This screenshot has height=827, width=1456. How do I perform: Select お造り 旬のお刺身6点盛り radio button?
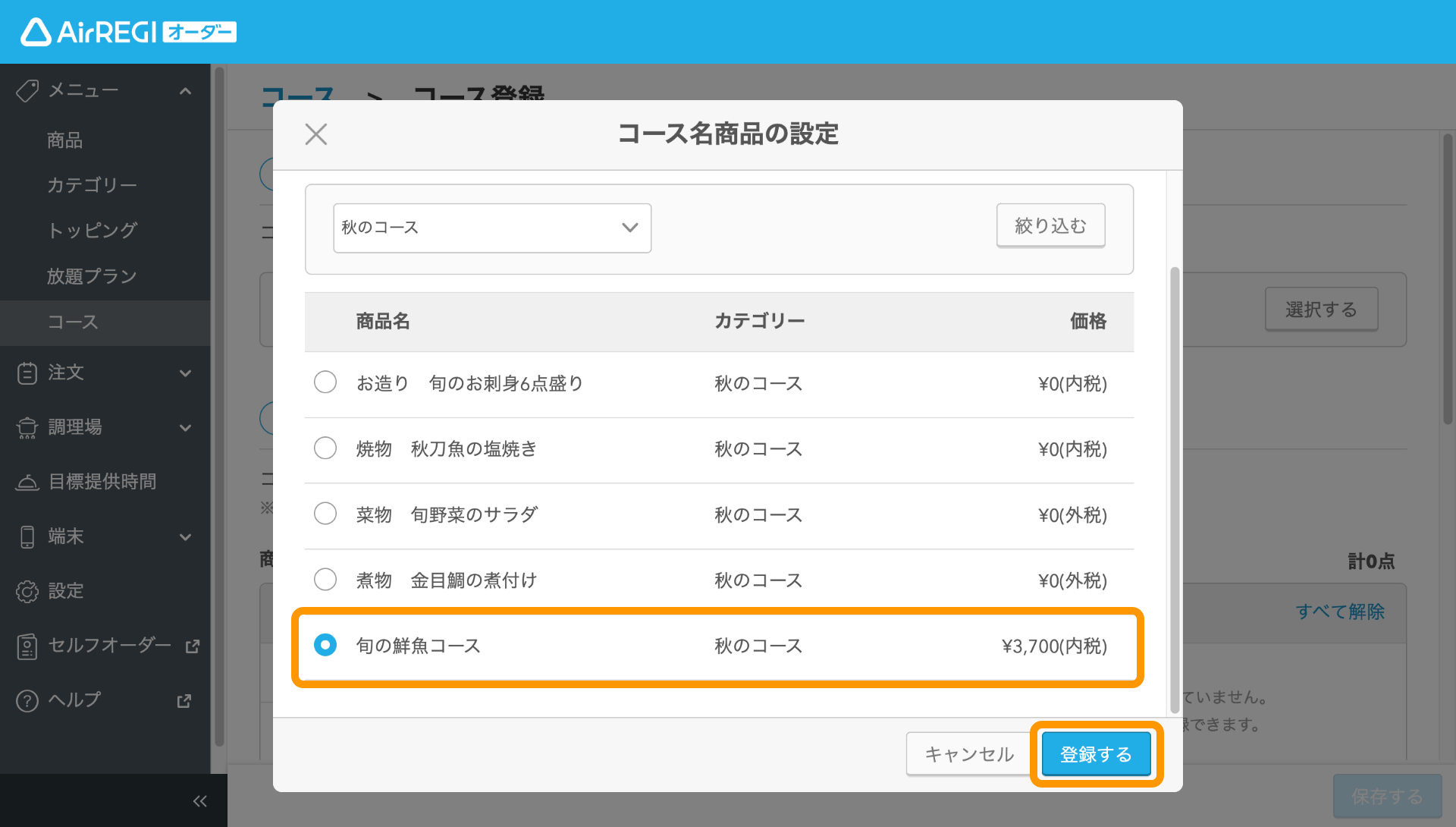(325, 382)
